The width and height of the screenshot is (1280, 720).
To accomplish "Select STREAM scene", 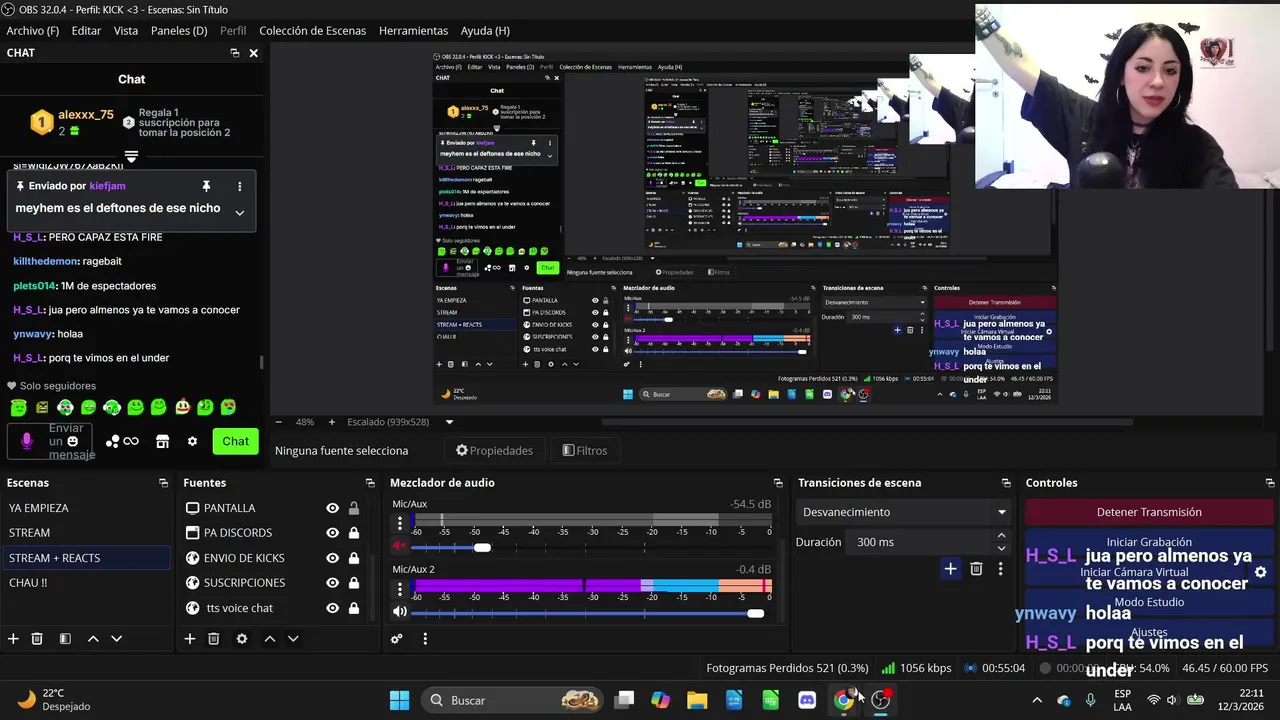I will point(85,533).
